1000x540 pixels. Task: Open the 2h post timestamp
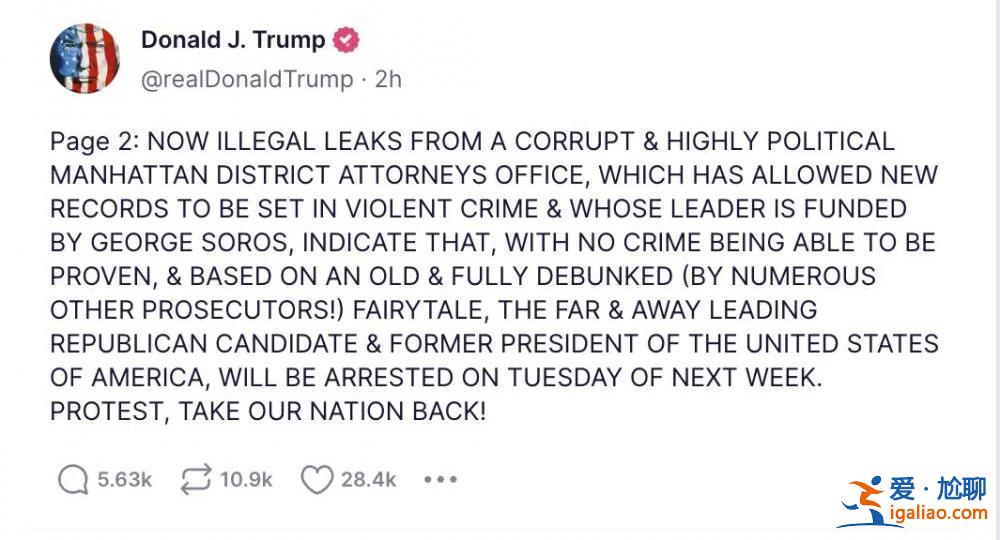388,79
